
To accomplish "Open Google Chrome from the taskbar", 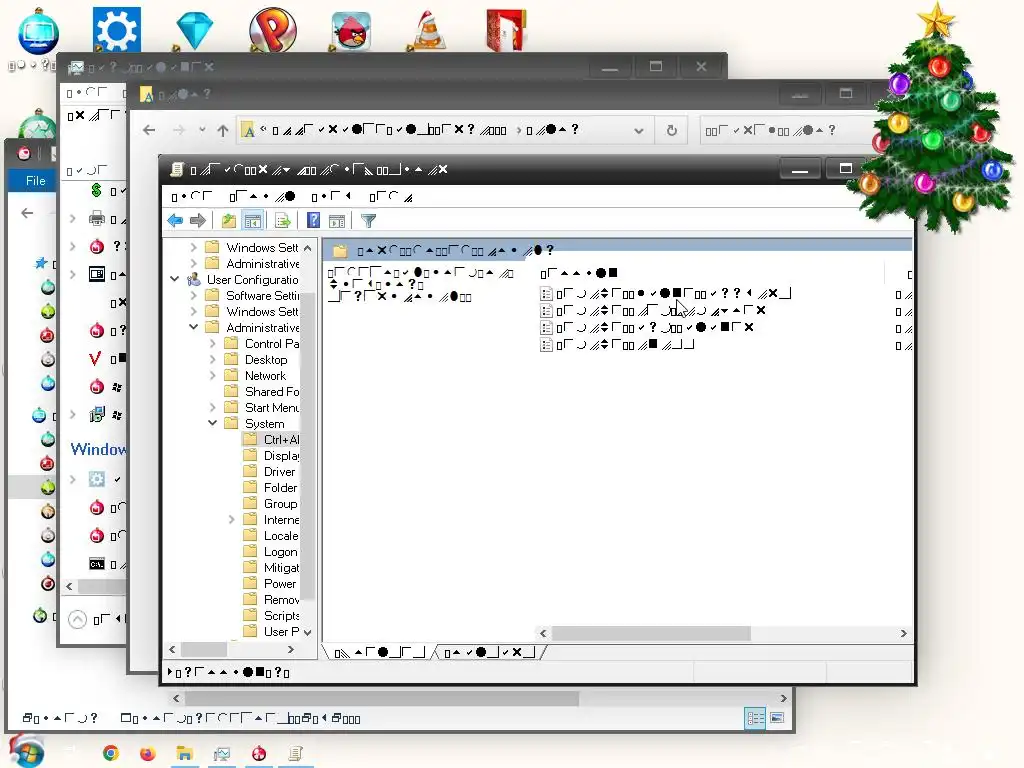I will click(110, 753).
